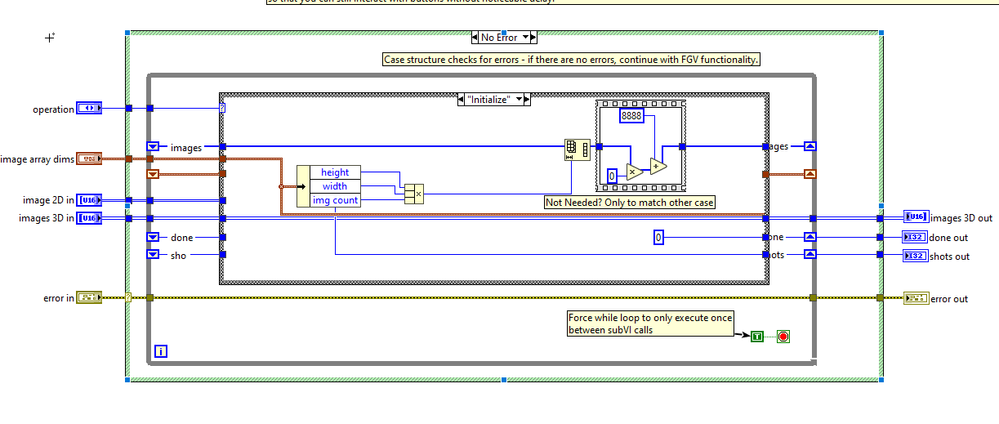Click the array reshape function node
Image resolution: width=999 pixels, height=424 pixels.
pos(577,149)
